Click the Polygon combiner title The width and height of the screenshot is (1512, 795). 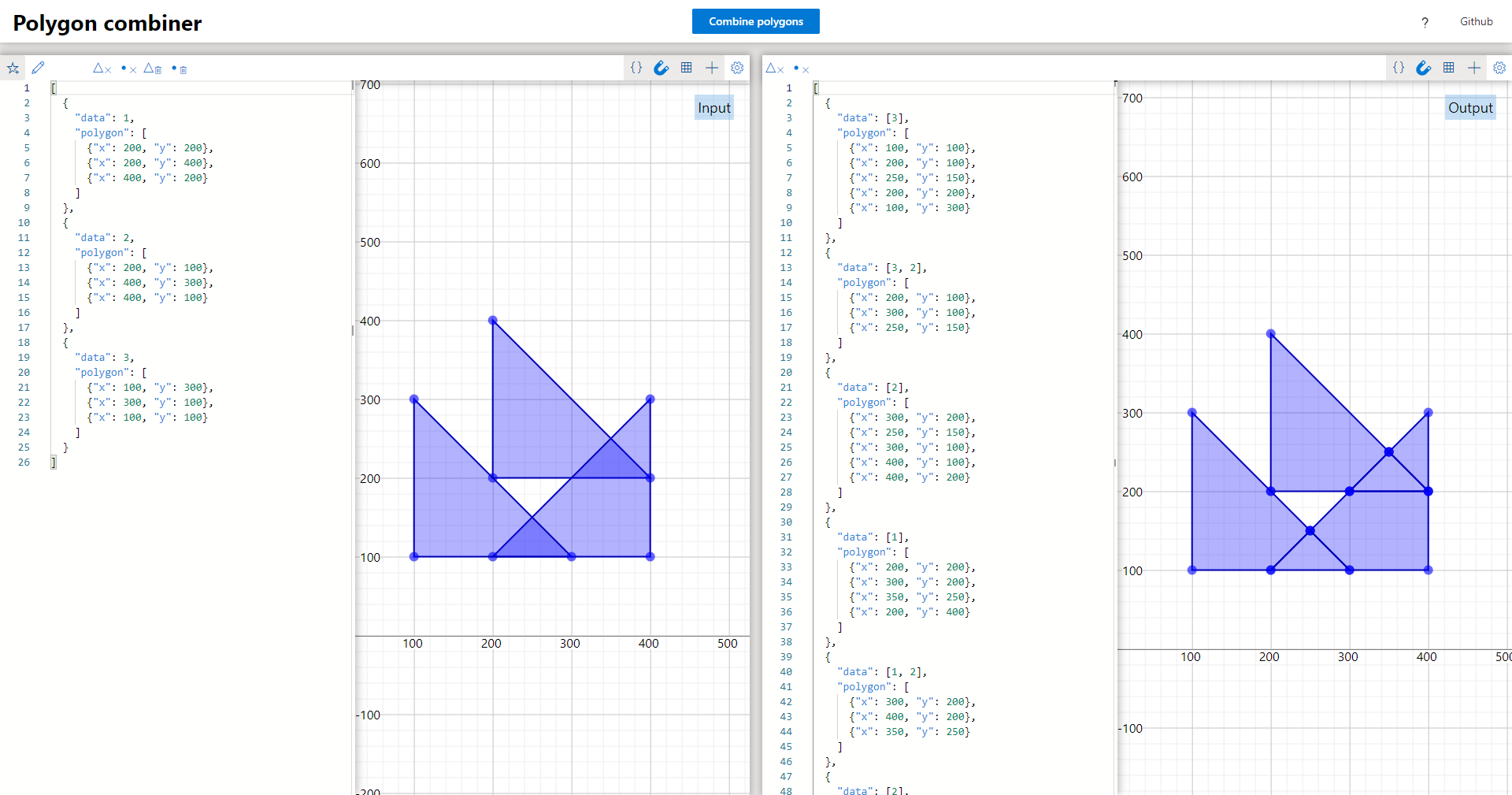(107, 23)
